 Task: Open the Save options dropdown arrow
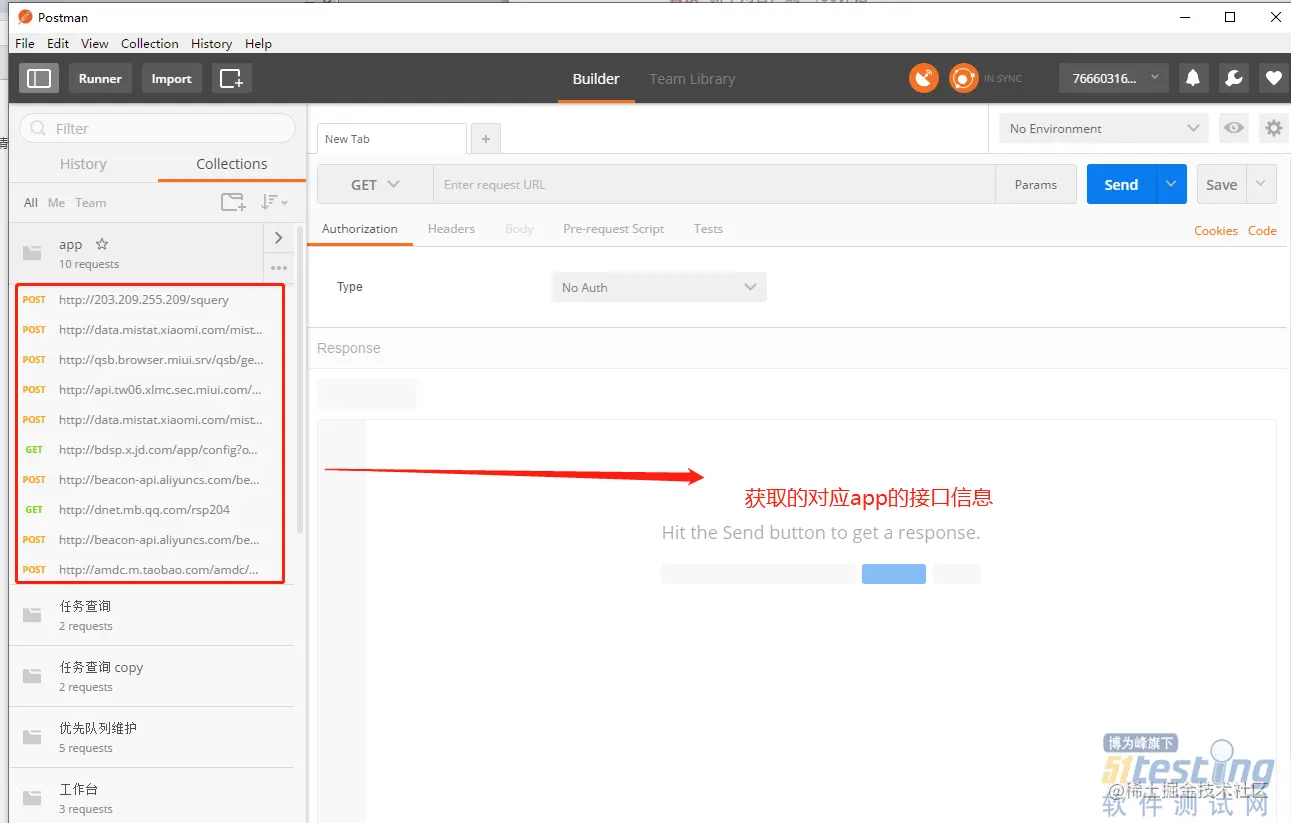[1261, 184]
